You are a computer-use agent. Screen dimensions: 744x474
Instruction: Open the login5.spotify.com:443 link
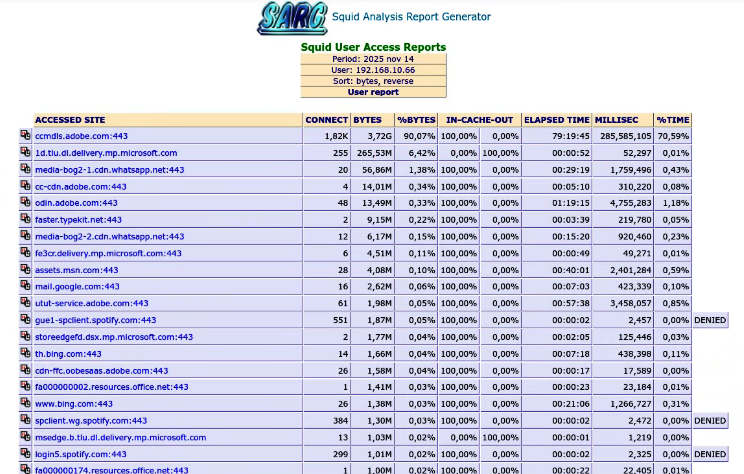point(81,455)
